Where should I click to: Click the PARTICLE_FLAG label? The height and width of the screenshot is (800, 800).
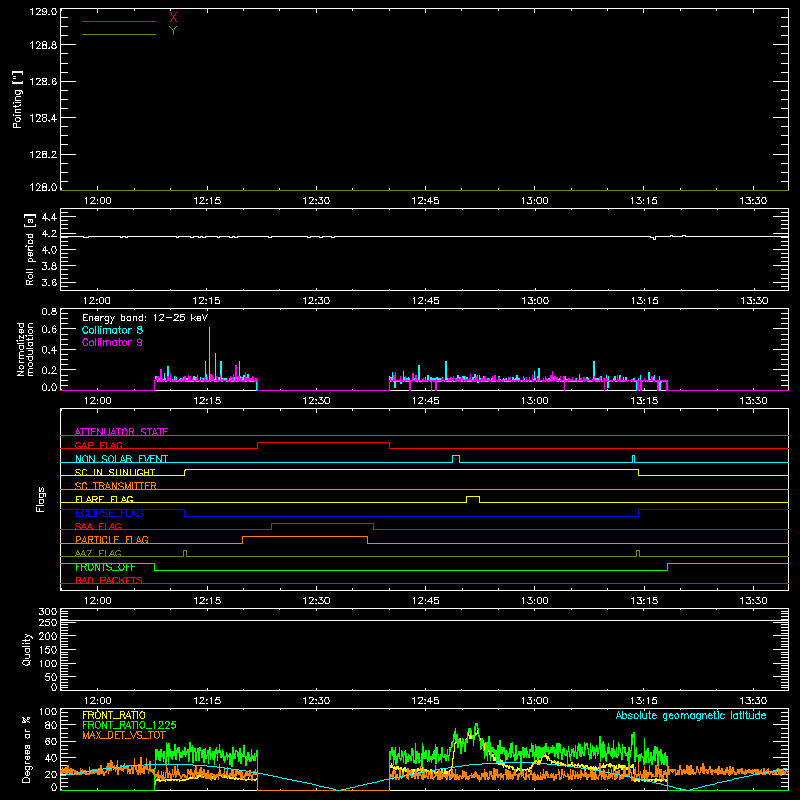(x=112, y=539)
